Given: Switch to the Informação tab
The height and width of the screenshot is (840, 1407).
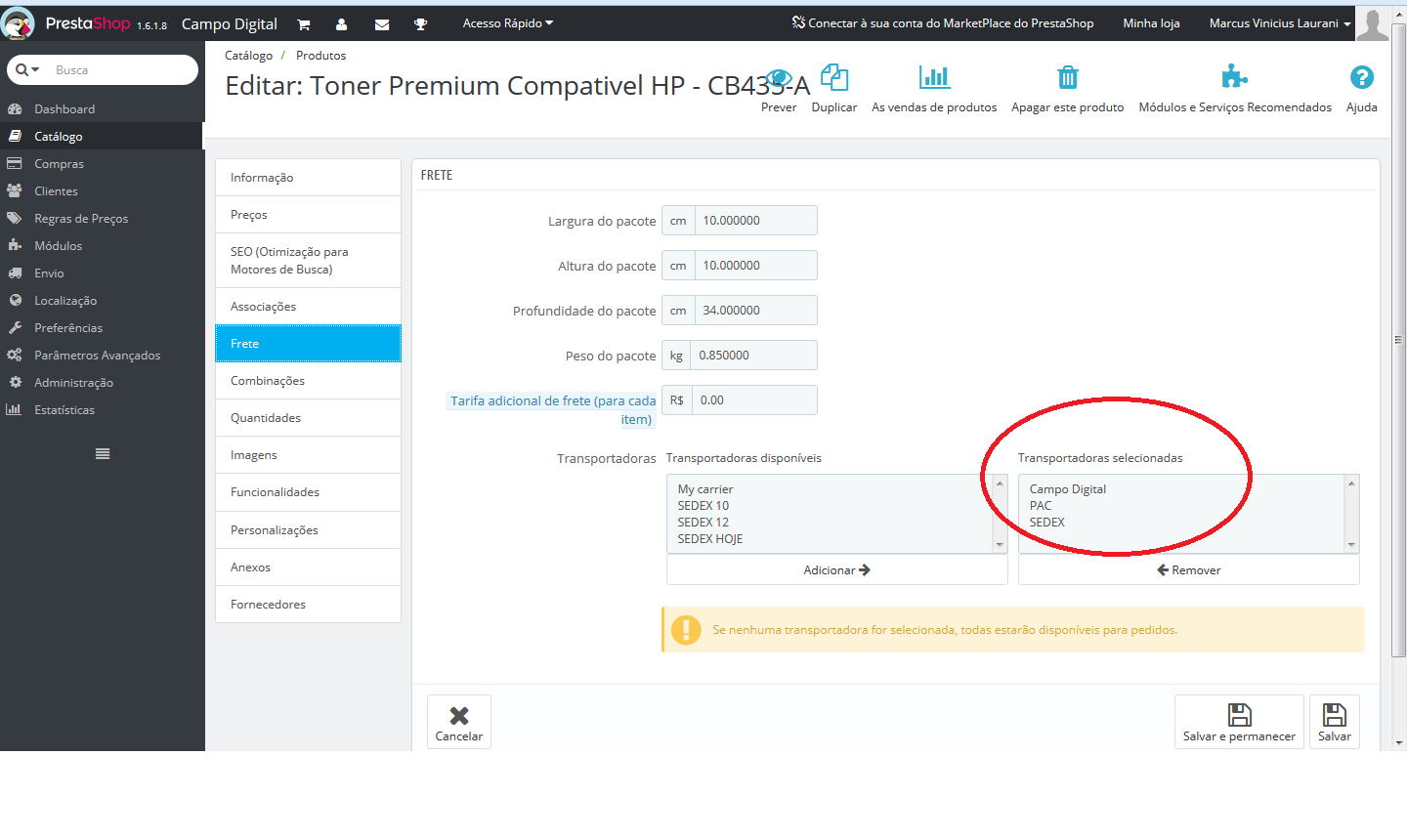Looking at the screenshot, I should tap(308, 178).
